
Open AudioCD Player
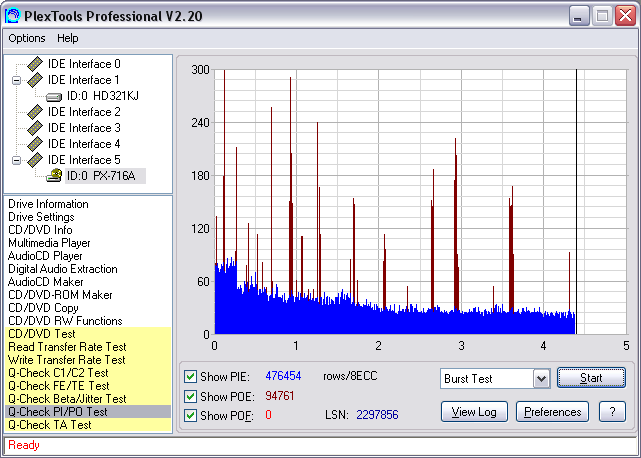[x=45, y=256]
